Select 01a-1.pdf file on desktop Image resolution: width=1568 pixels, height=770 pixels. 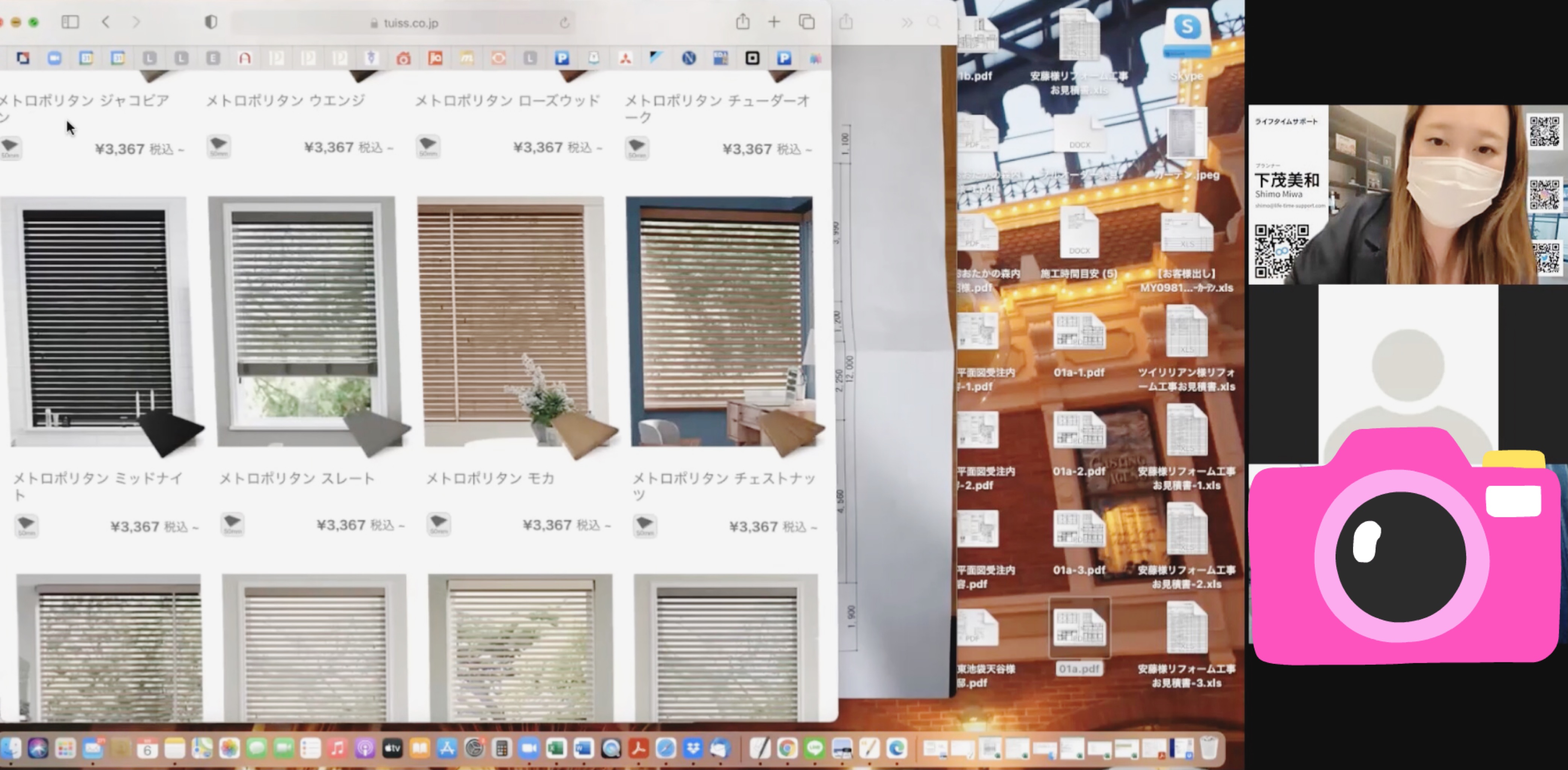pos(1079,344)
